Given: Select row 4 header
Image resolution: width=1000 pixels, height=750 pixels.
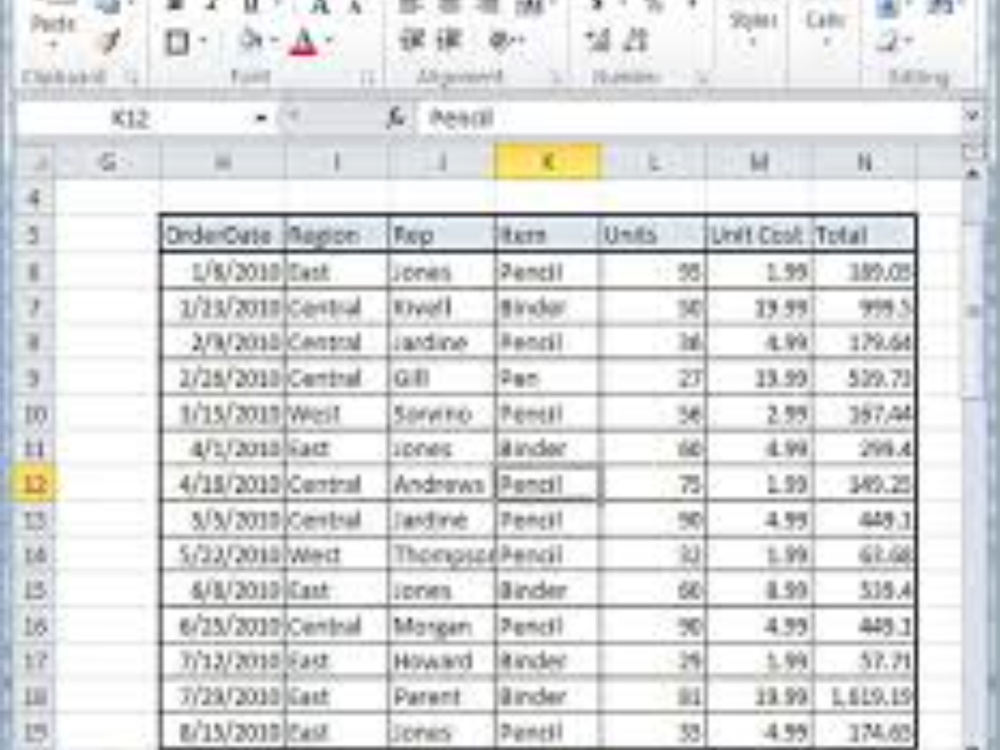Looking at the screenshot, I should pos(35,199).
